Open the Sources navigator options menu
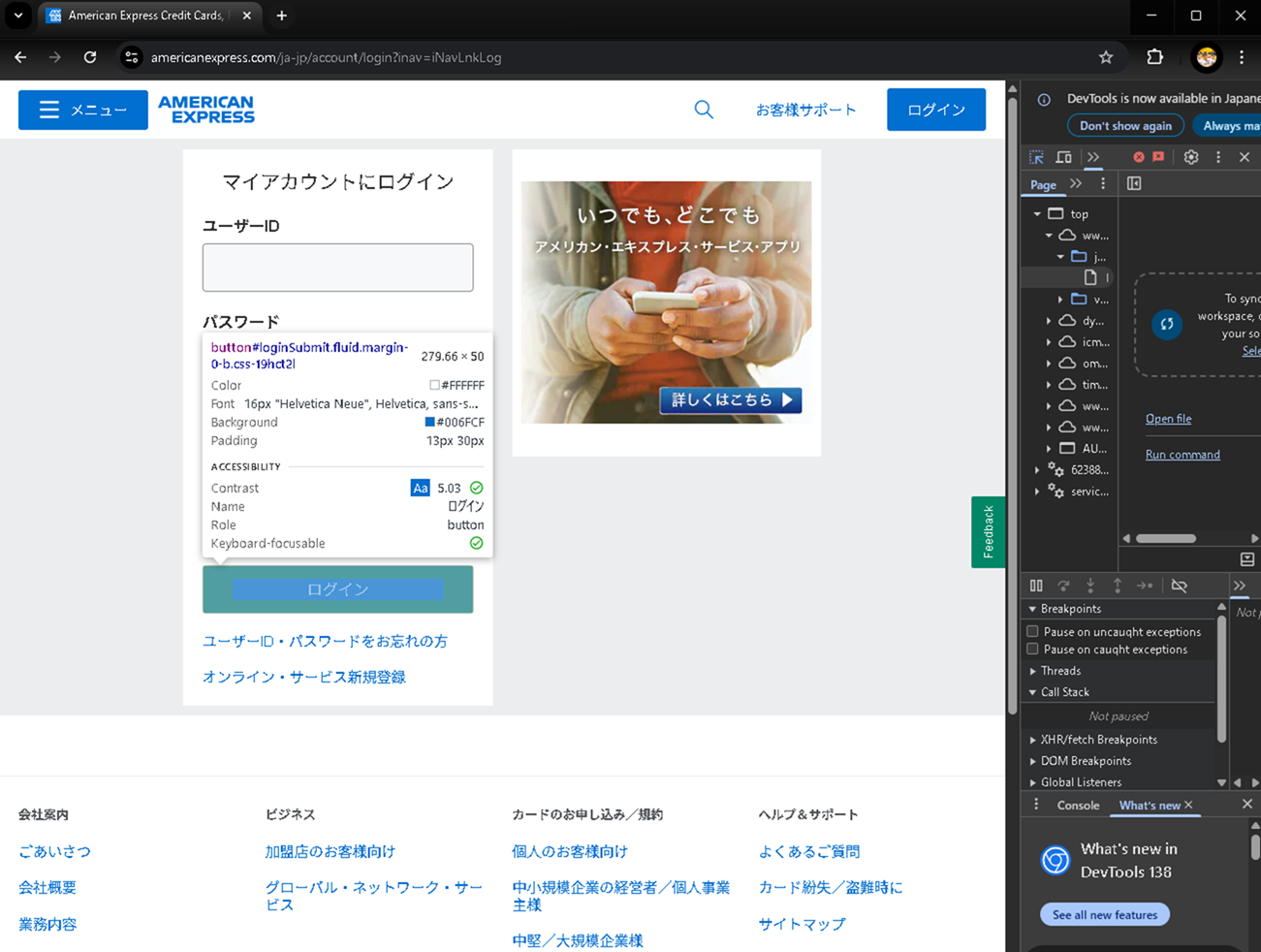Screen dimensions: 1261x952 1102,183
